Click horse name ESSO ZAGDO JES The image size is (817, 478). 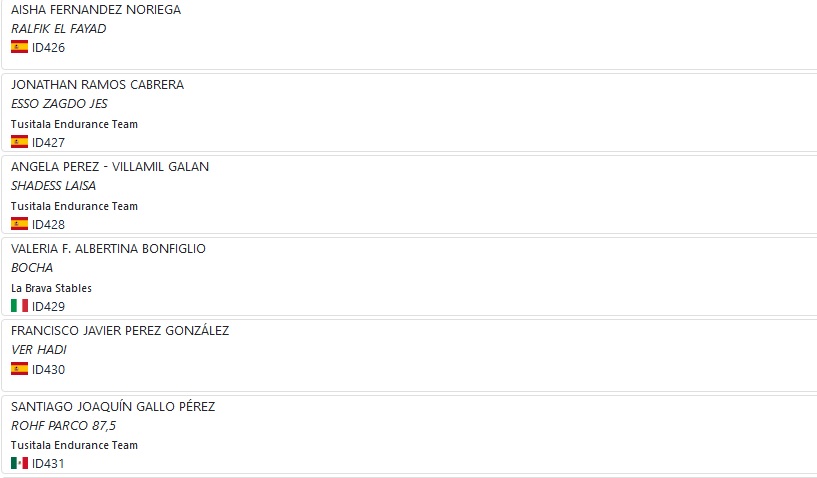click(x=59, y=104)
